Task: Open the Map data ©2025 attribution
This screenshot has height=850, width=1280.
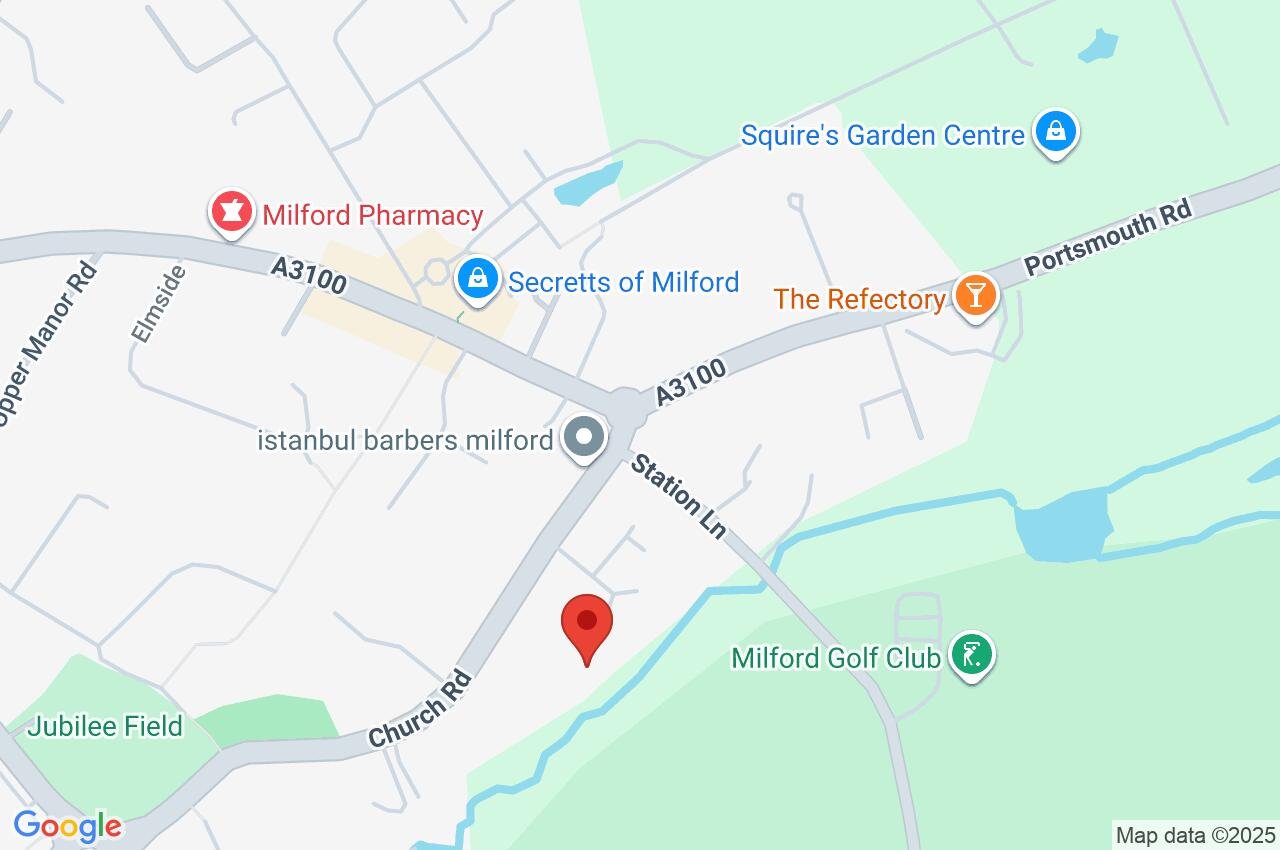Action: [x=1196, y=835]
